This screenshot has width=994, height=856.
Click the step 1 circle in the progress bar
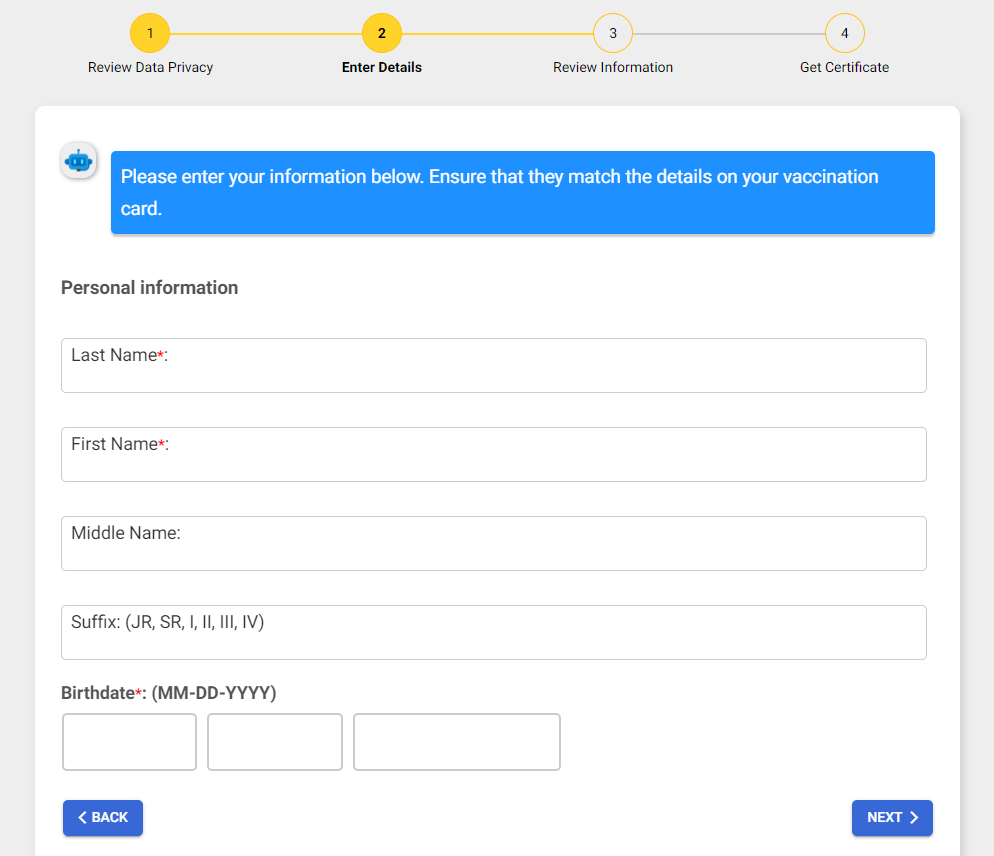(150, 33)
